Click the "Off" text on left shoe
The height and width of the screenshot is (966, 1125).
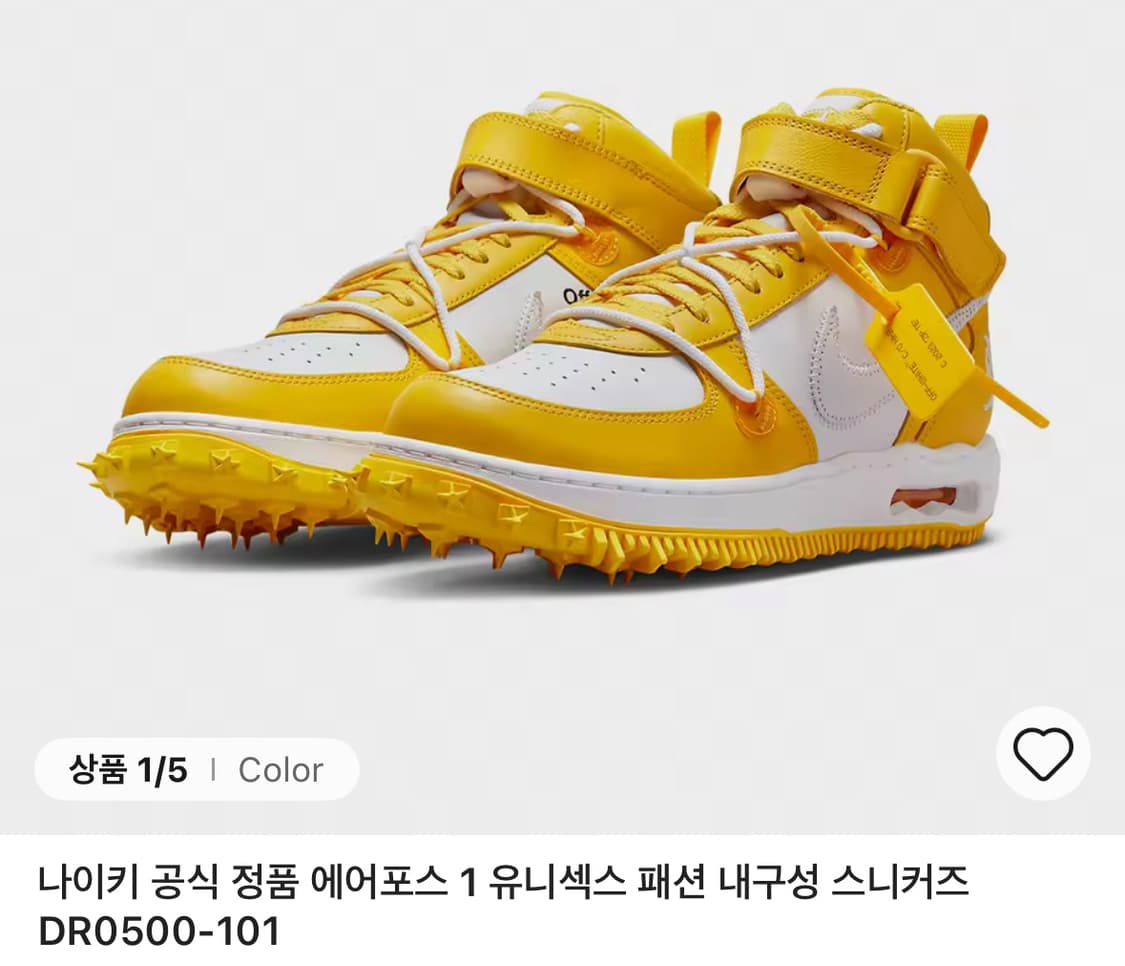coord(574,295)
